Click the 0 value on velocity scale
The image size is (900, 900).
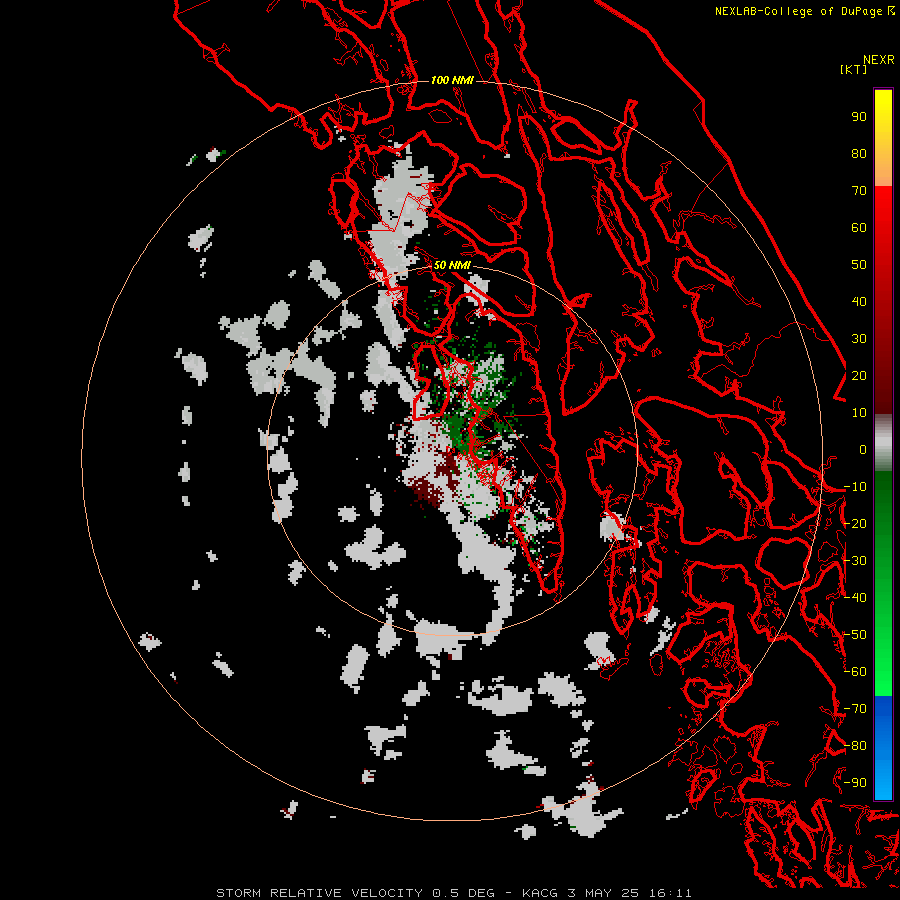click(x=863, y=450)
